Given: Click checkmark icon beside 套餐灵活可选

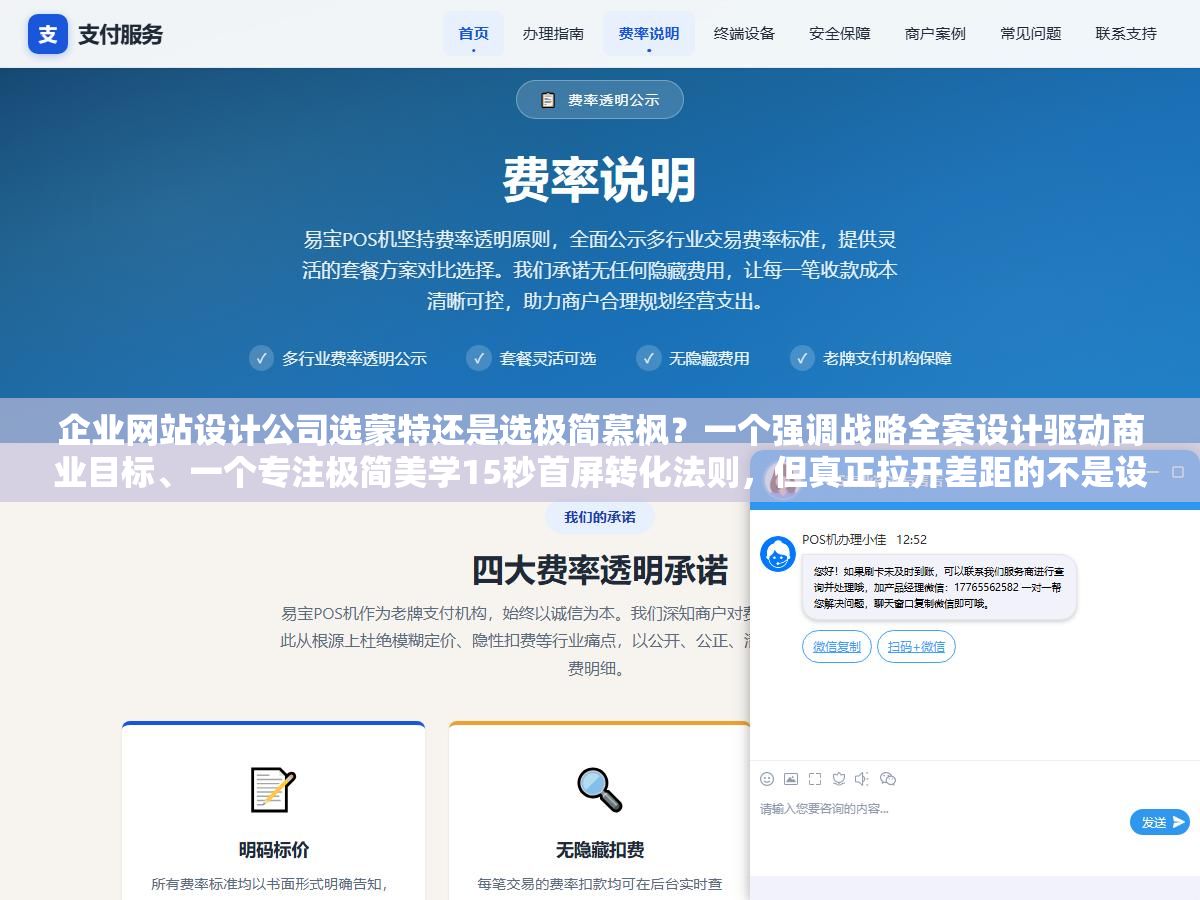Looking at the screenshot, I should click(479, 358).
